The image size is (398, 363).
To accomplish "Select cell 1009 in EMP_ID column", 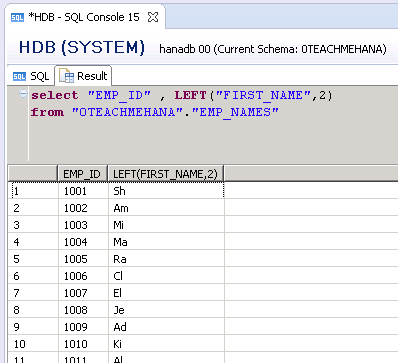I will pos(83,327).
